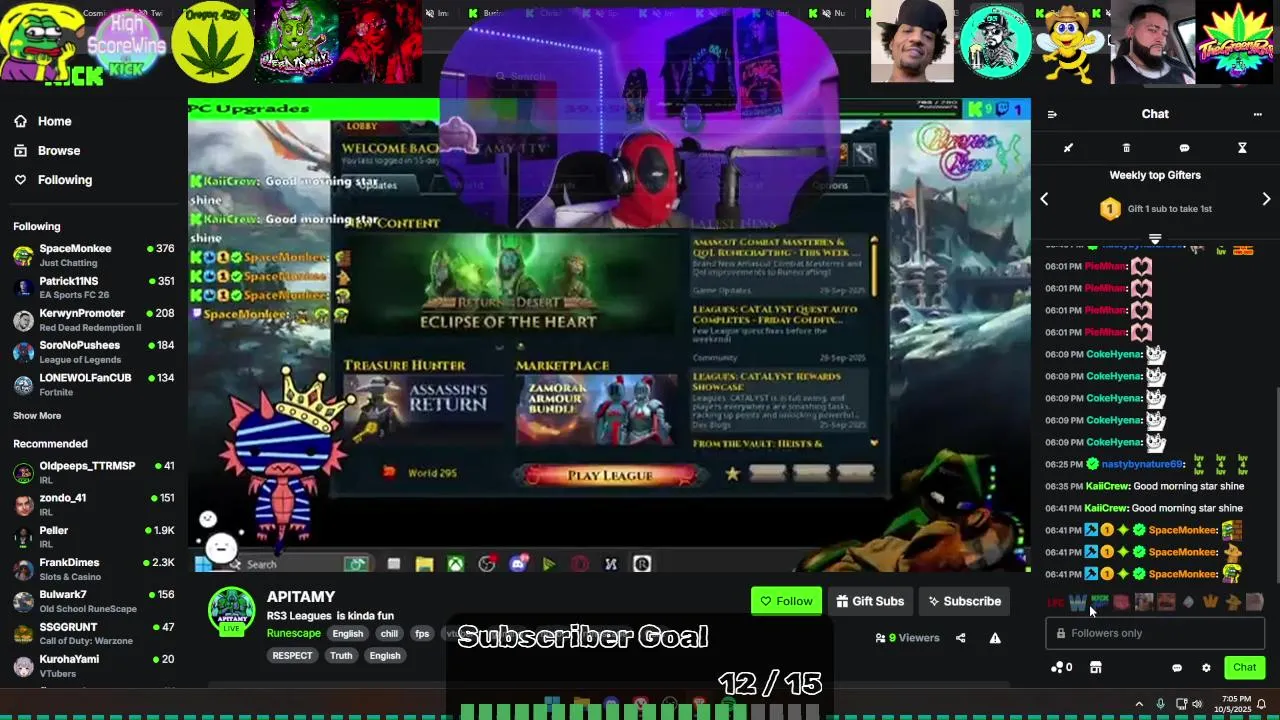Insert the red 'LFG' emote from quick emotes

(x=1055, y=602)
